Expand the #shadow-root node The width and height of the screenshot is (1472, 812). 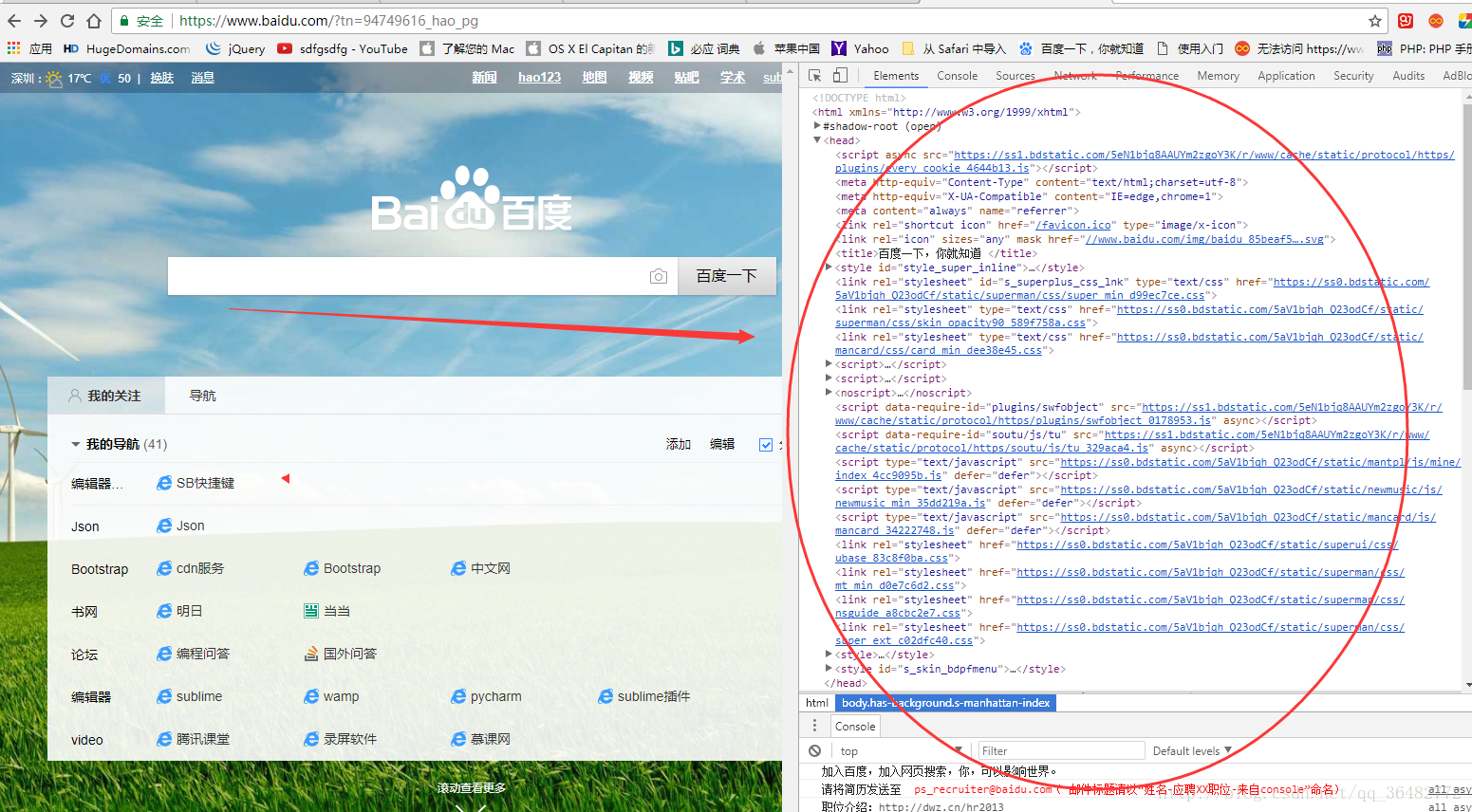(817, 126)
